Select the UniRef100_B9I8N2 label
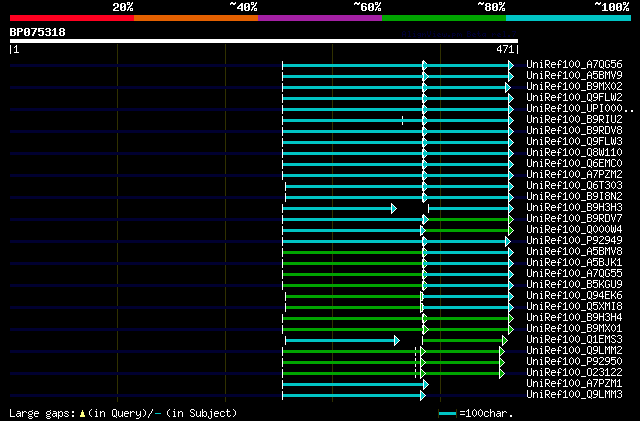The width and height of the screenshot is (640, 421). pyautogui.click(x=574, y=197)
